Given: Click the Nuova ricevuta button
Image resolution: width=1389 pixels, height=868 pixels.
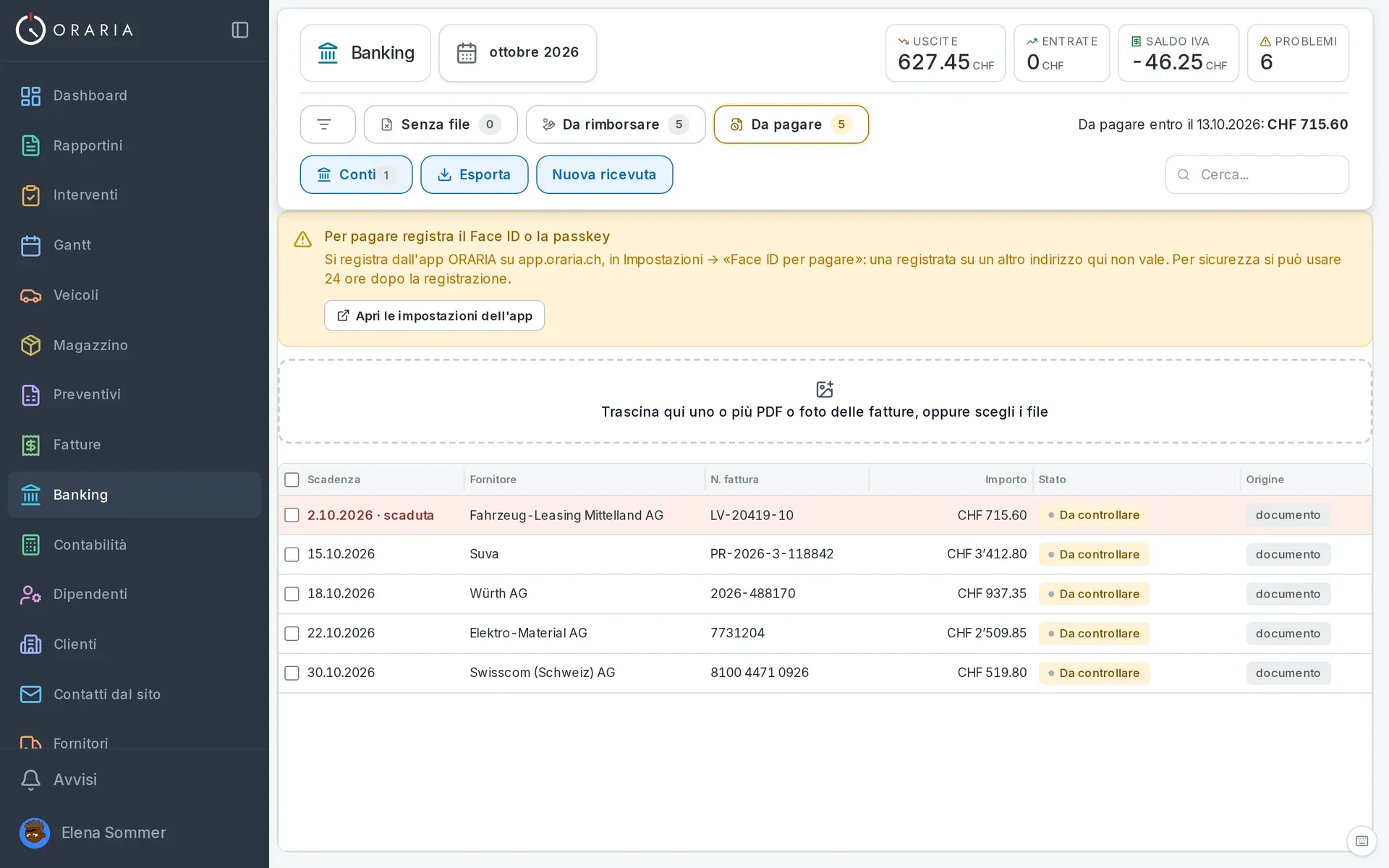Looking at the screenshot, I should click(604, 174).
